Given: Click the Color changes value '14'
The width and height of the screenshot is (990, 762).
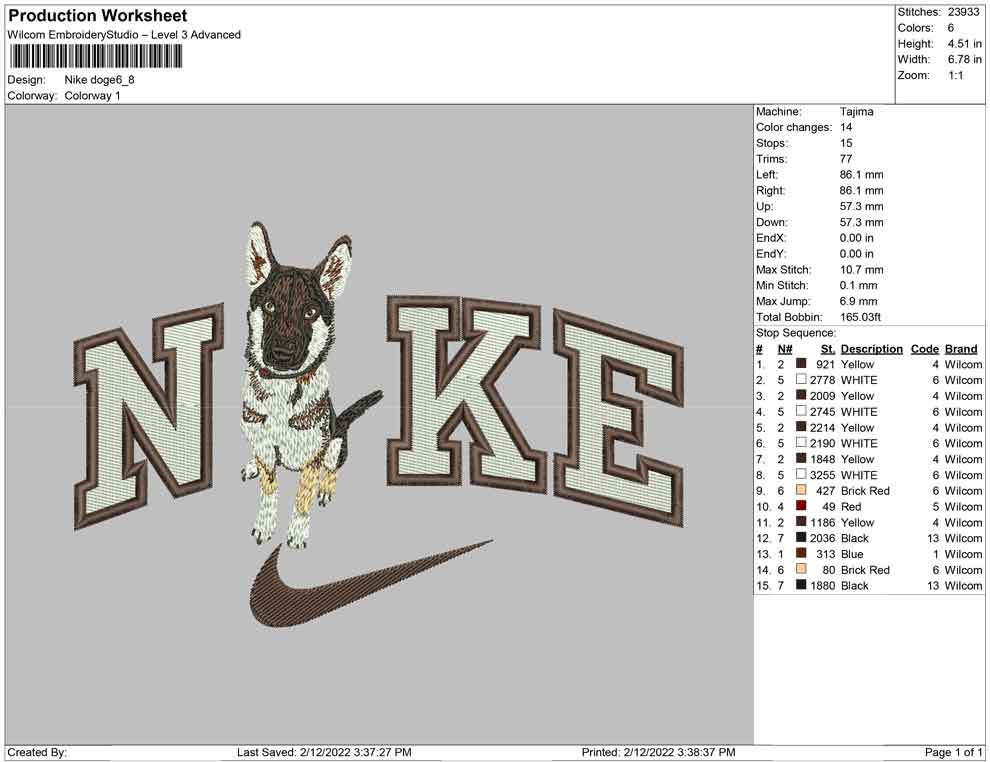Looking at the screenshot, I should pos(846,128).
